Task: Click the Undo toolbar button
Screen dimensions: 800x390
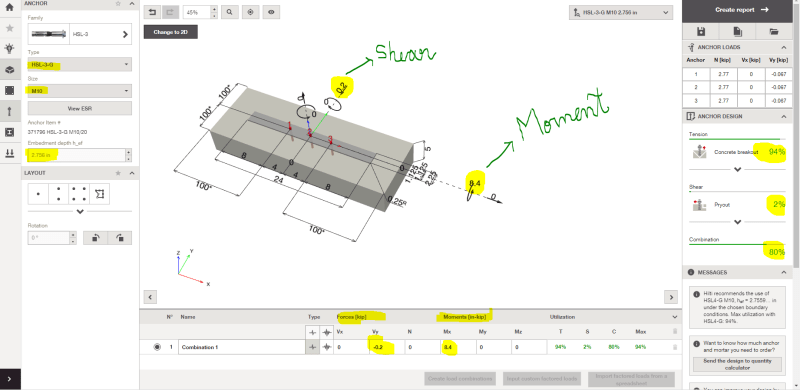Action: pos(152,12)
